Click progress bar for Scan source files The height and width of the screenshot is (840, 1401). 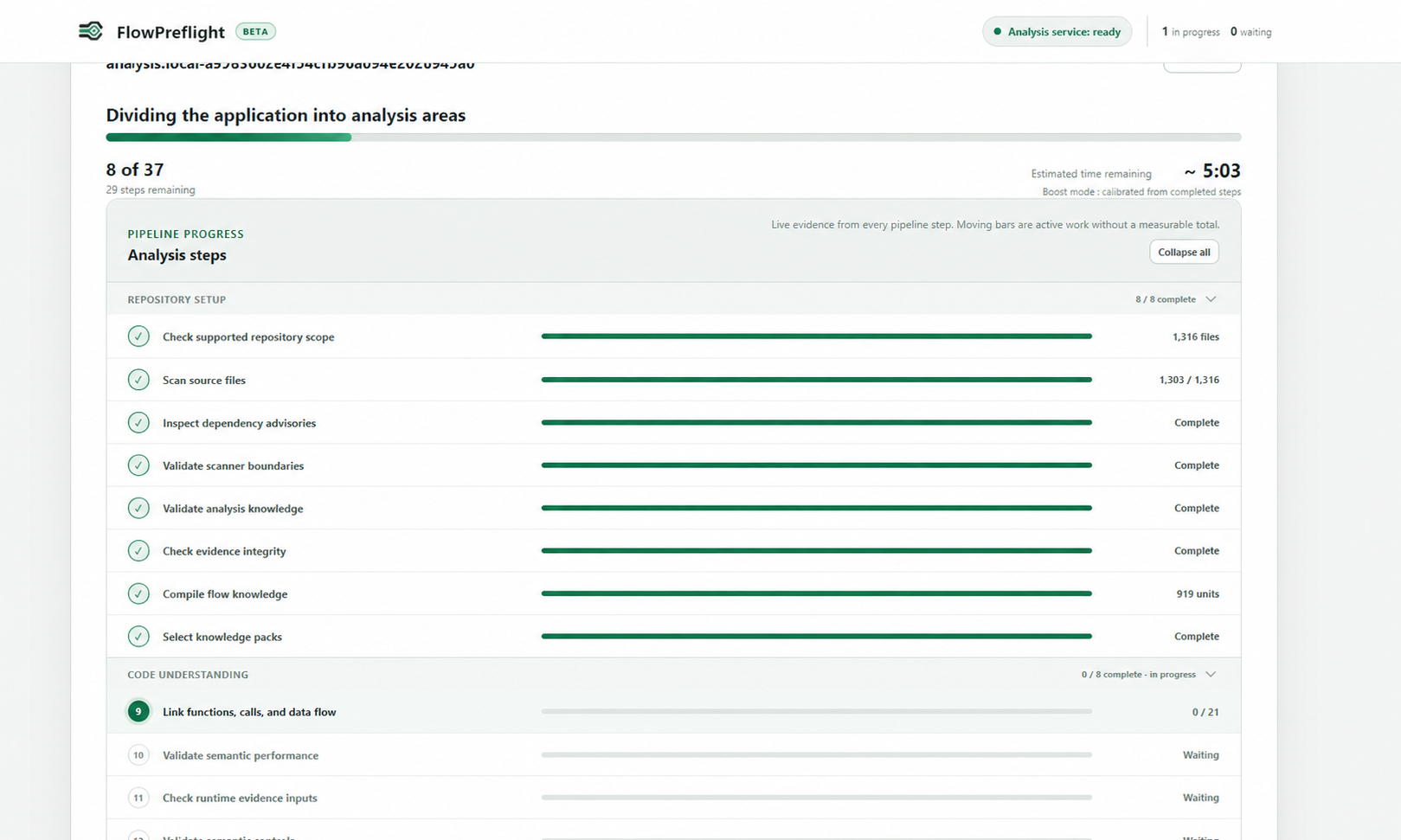point(817,380)
